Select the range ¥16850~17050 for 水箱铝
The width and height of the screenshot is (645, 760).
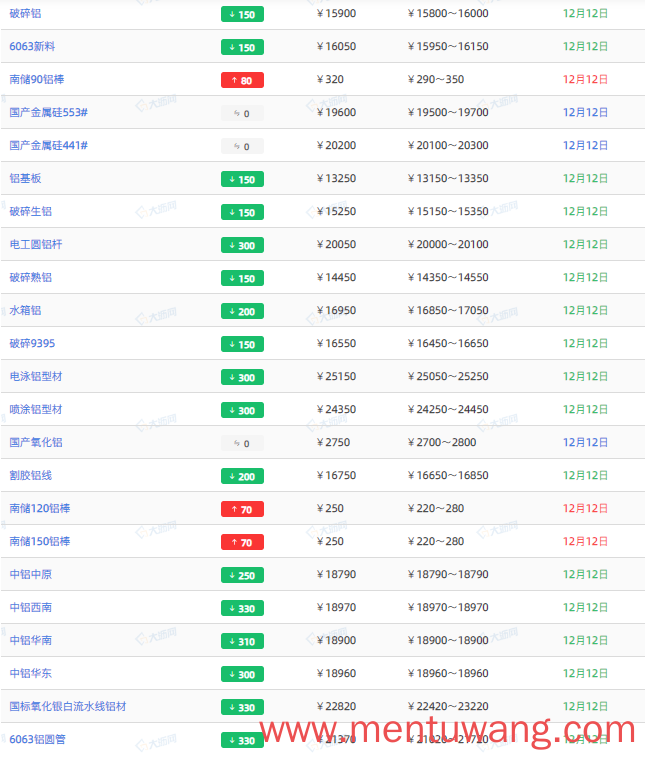click(x=448, y=310)
